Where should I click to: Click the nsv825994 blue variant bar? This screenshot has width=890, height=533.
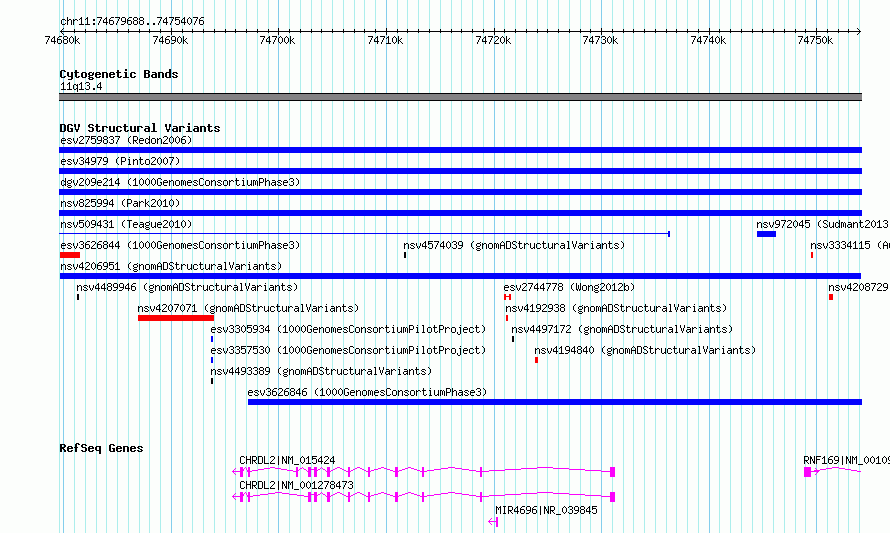point(460,213)
